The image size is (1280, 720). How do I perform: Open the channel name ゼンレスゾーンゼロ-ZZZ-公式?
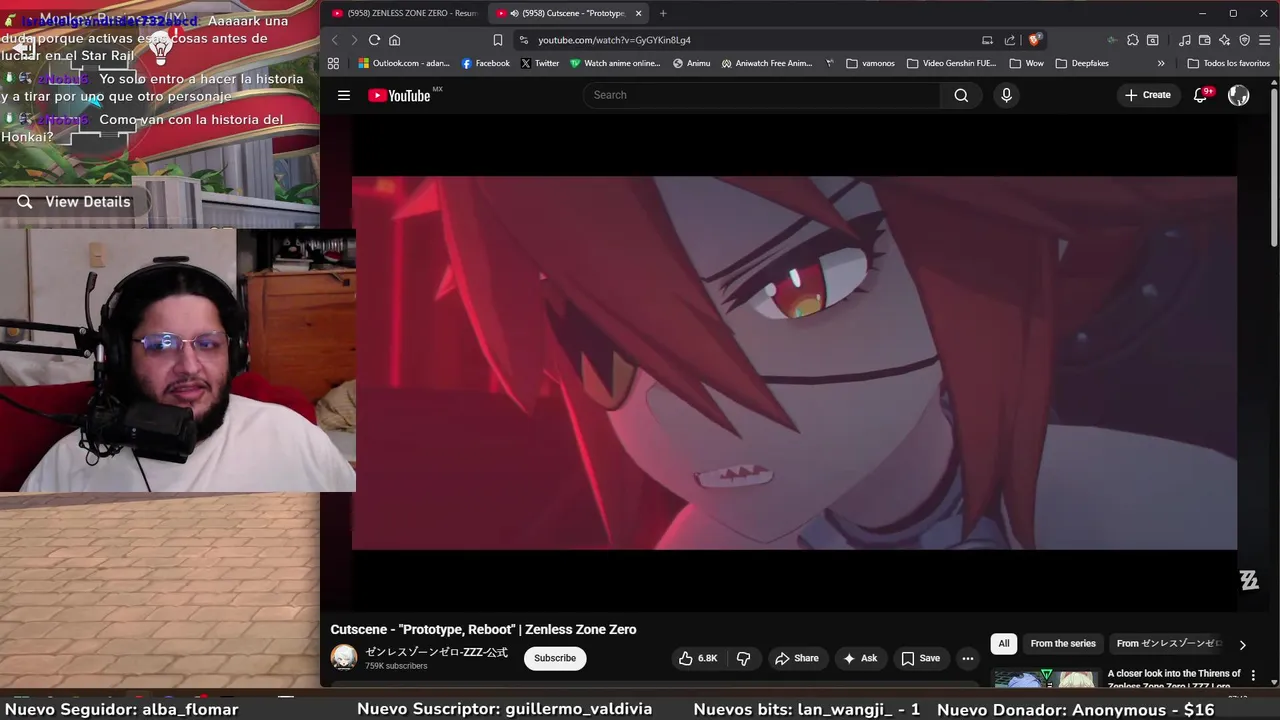[436, 652]
